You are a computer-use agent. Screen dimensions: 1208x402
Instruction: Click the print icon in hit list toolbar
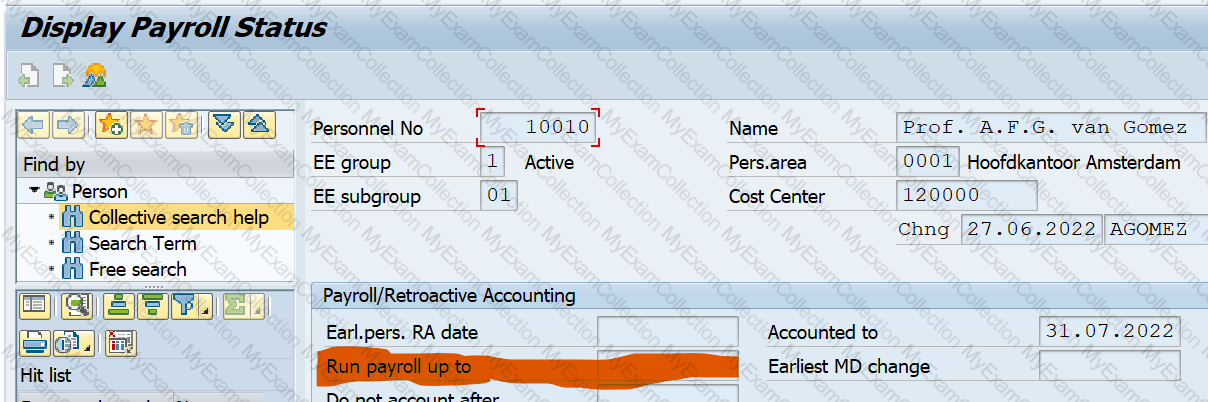pyautogui.click(x=35, y=342)
